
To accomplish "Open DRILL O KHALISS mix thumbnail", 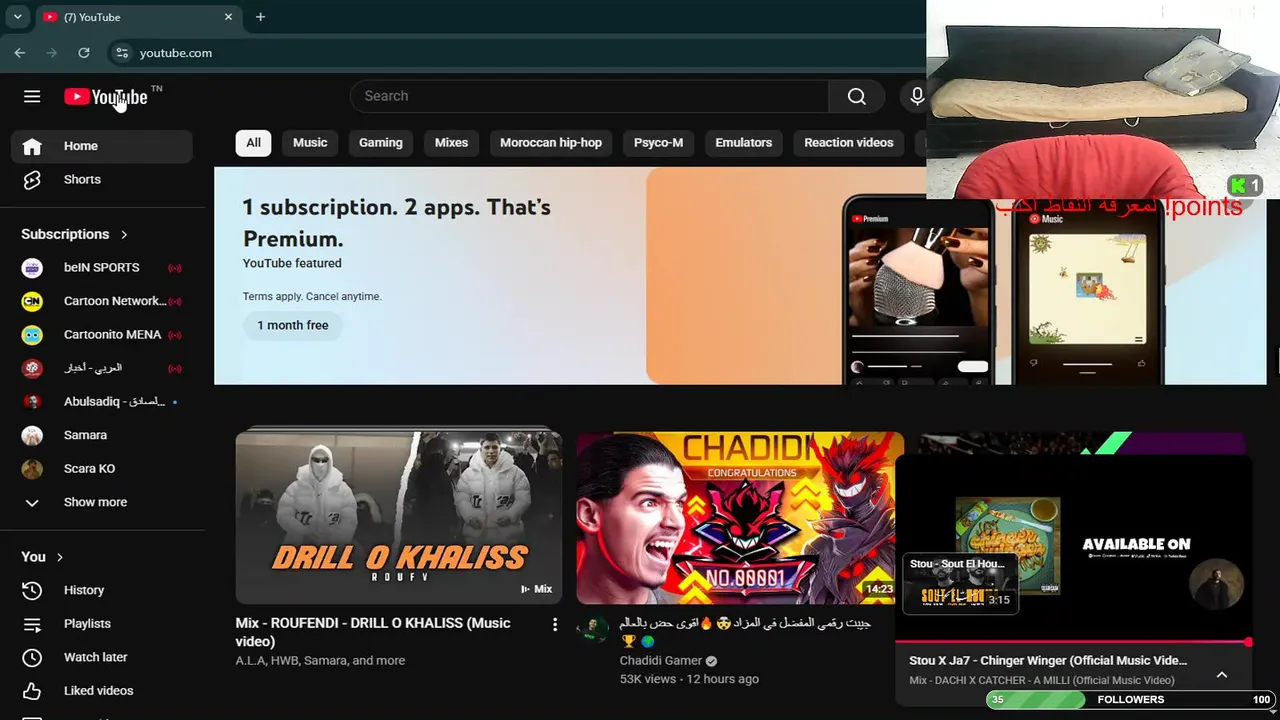I will (x=399, y=517).
